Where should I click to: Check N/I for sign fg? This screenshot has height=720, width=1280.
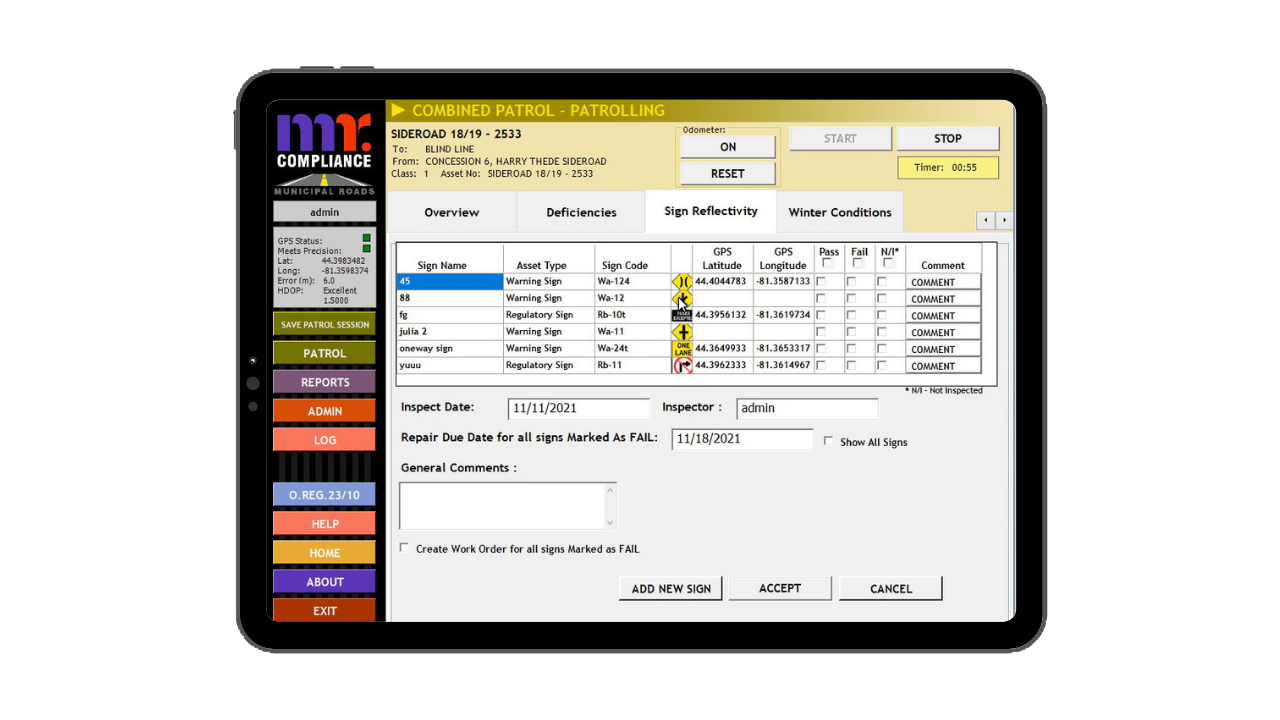(x=882, y=316)
